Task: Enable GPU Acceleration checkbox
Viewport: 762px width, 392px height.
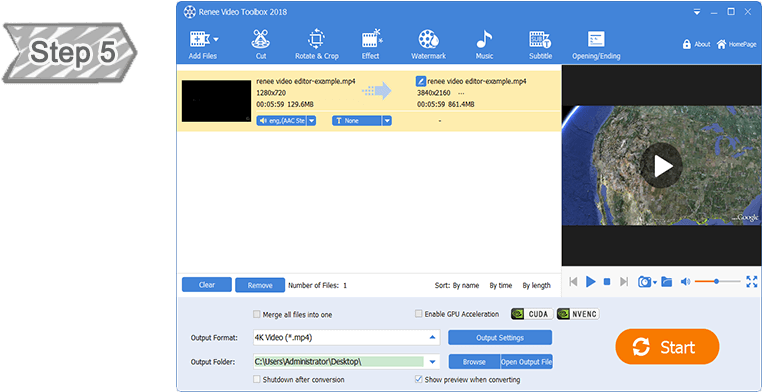Action: (418, 314)
